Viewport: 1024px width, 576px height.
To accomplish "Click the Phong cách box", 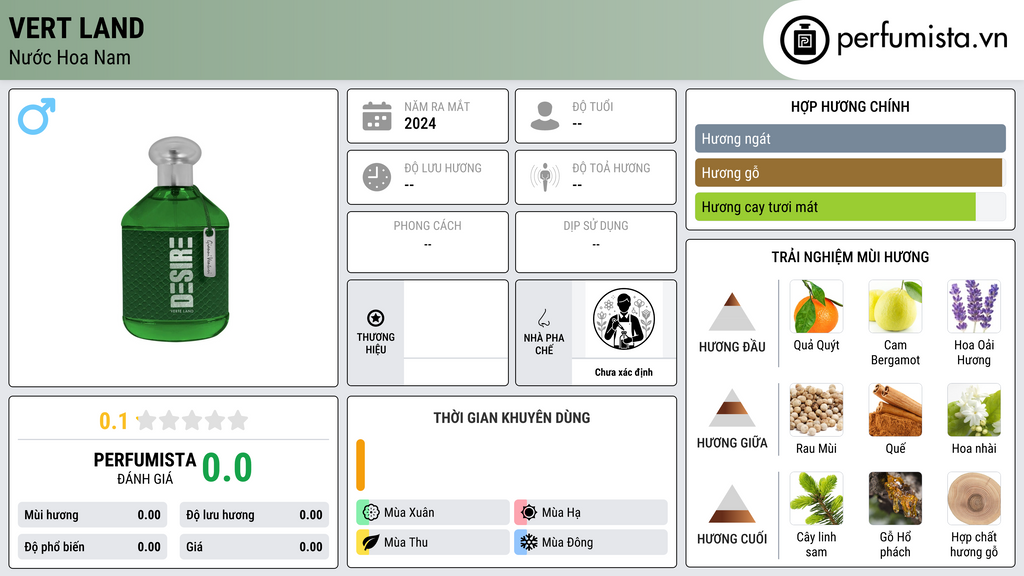I will (x=428, y=242).
